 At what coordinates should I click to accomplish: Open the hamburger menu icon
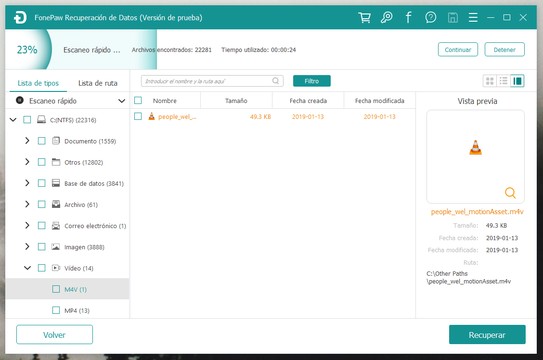tap(473, 17)
